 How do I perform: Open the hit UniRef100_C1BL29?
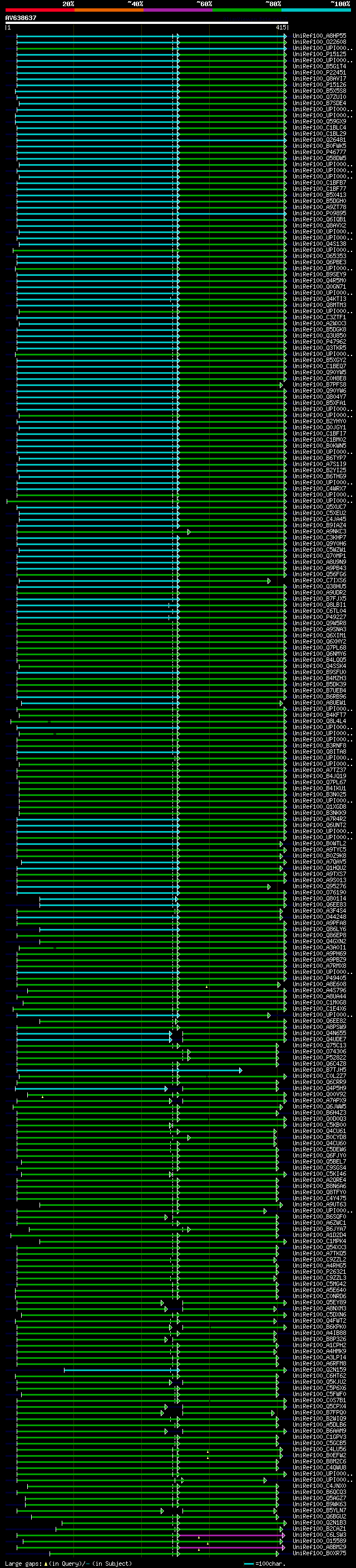[x=319, y=134]
